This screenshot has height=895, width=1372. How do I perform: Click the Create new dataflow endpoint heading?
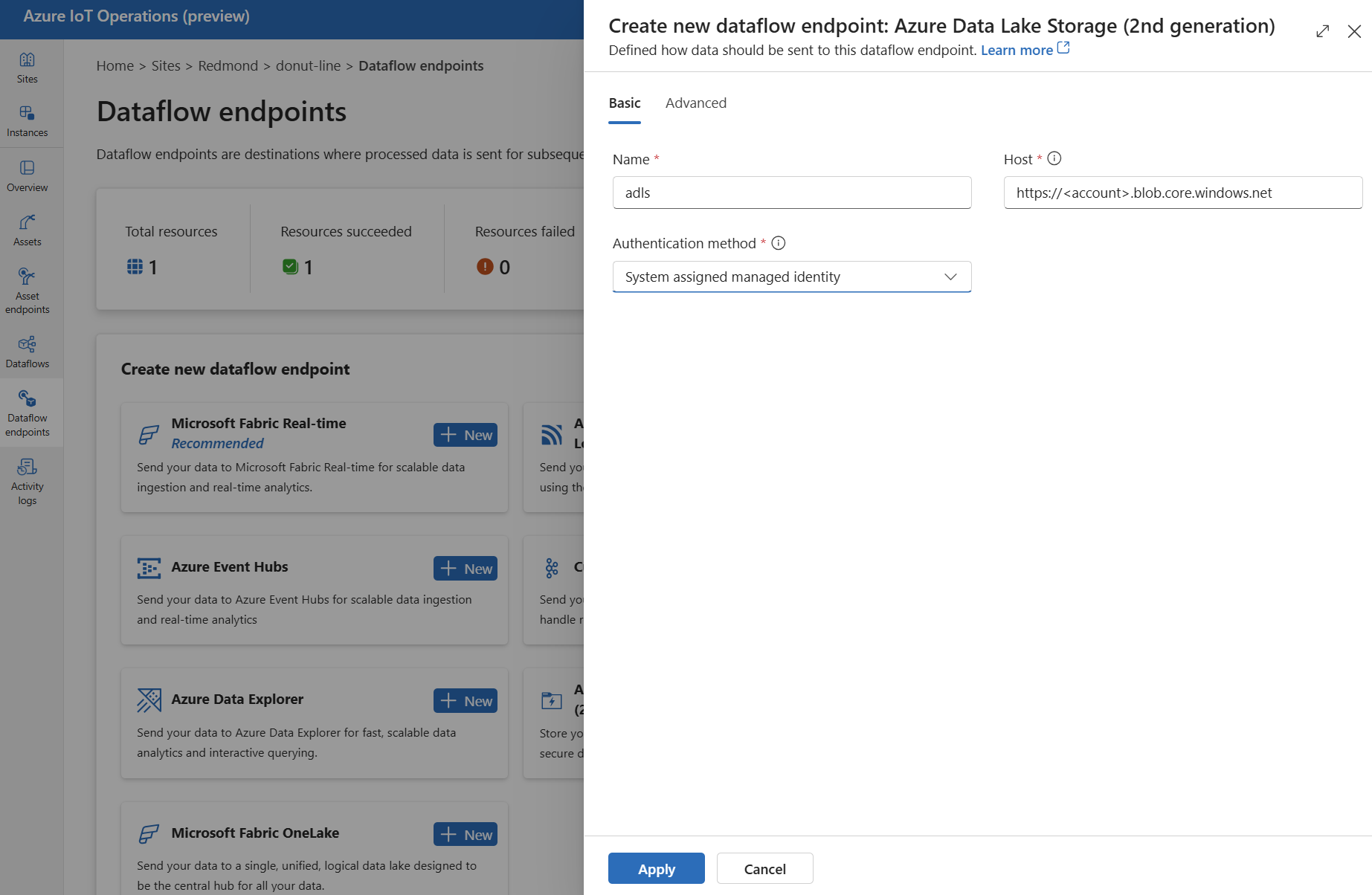coord(235,369)
